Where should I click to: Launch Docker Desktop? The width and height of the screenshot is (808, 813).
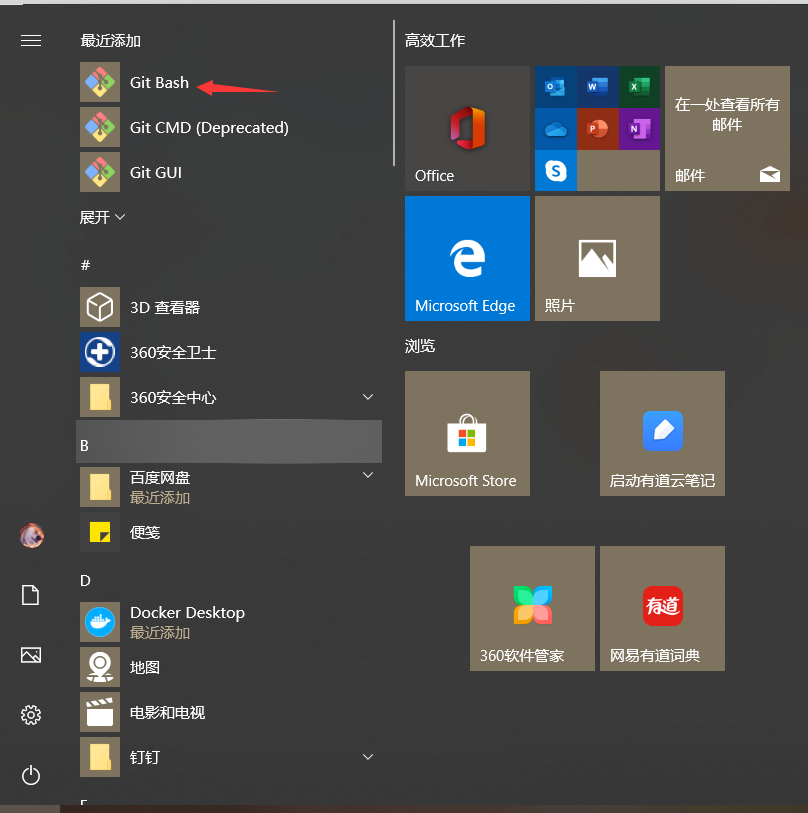[230, 622]
